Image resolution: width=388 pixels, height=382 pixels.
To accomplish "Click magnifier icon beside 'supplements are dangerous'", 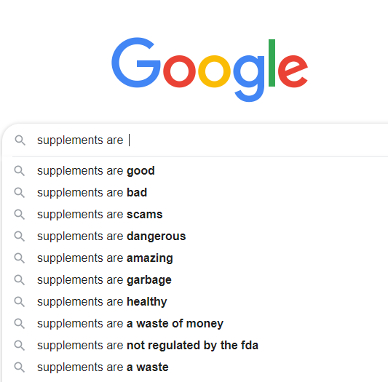I will [x=19, y=236].
